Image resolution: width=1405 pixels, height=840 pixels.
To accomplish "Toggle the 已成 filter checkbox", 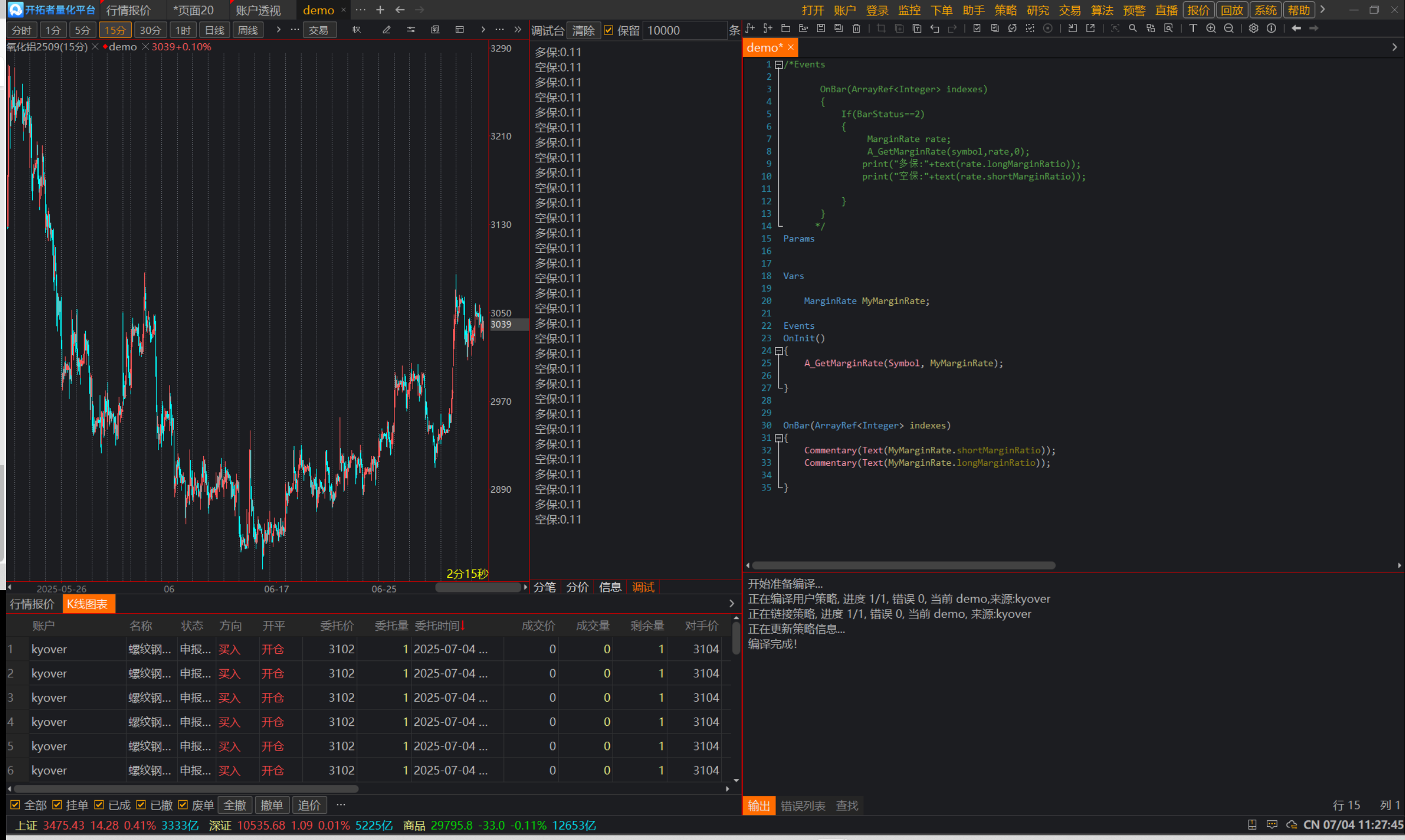I will 99,804.
